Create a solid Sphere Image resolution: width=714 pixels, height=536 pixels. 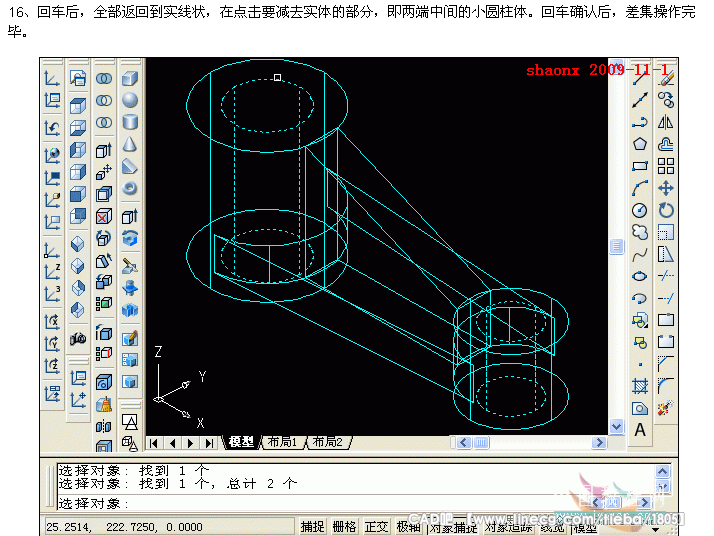point(130,100)
